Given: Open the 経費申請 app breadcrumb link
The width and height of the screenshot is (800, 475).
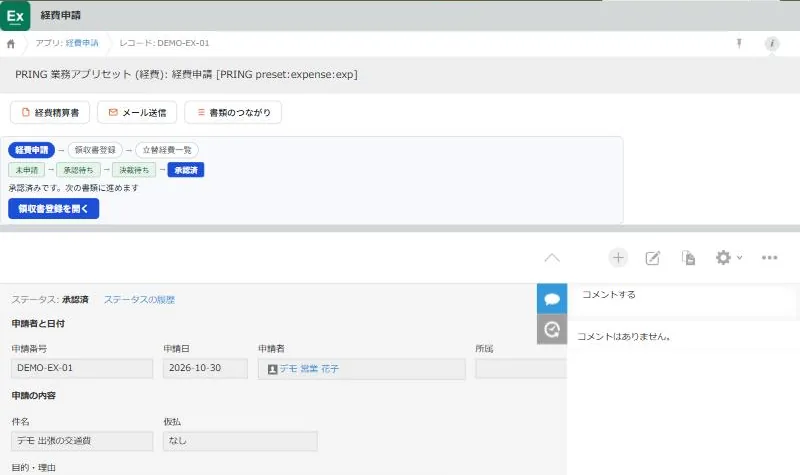Looking at the screenshot, I should (82, 43).
